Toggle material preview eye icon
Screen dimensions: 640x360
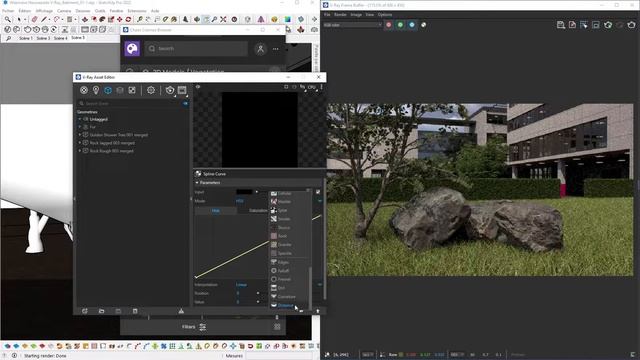(x=198, y=87)
